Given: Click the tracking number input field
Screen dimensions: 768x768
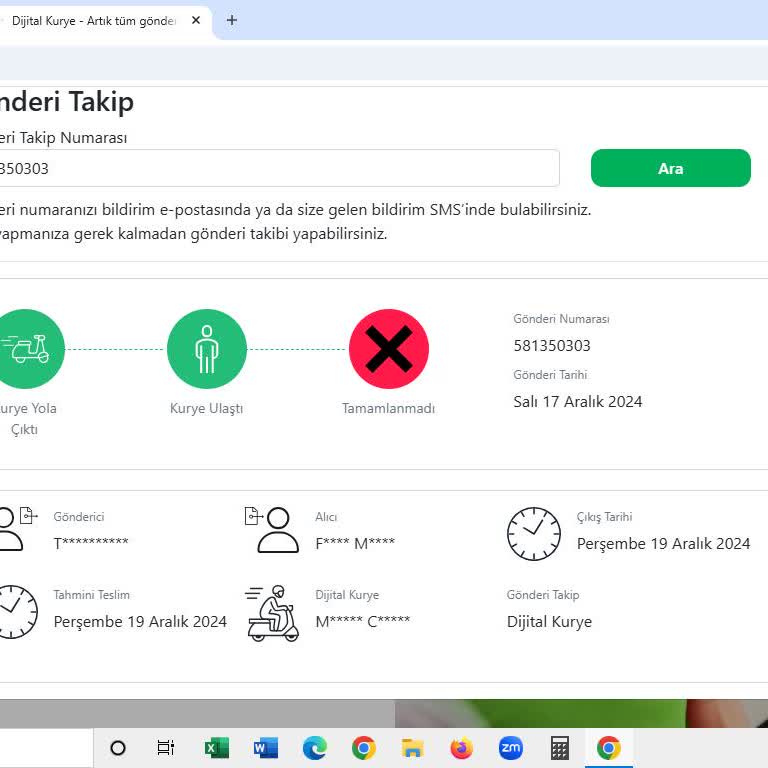Looking at the screenshot, I should pos(279,168).
